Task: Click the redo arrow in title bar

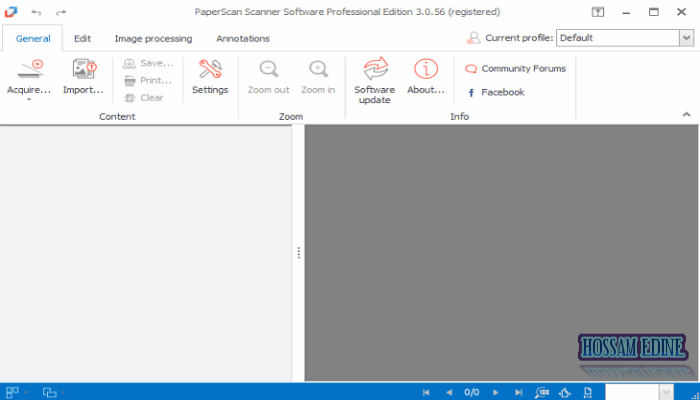Action: 61,12
